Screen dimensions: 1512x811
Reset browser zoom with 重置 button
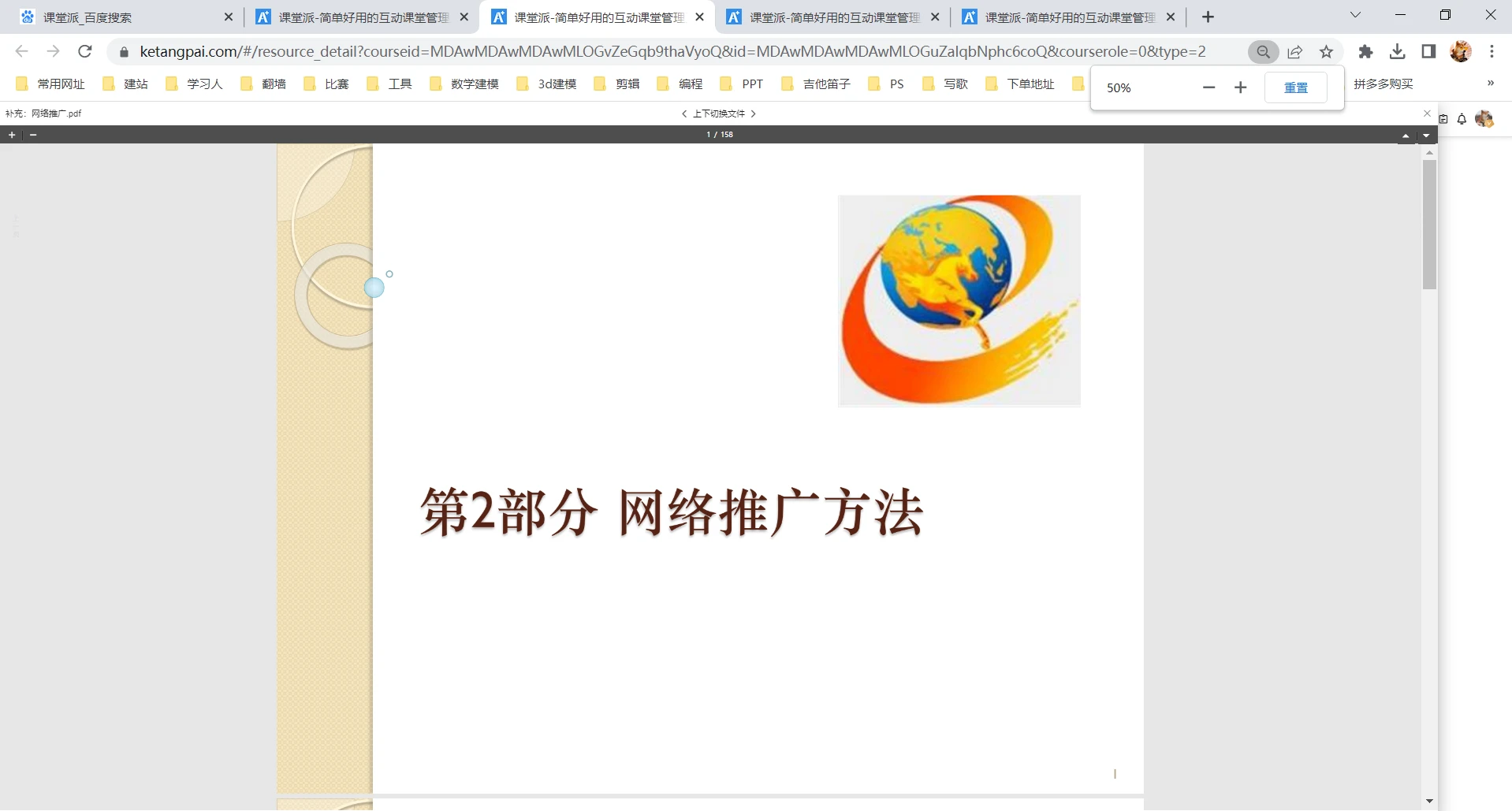(x=1295, y=87)
